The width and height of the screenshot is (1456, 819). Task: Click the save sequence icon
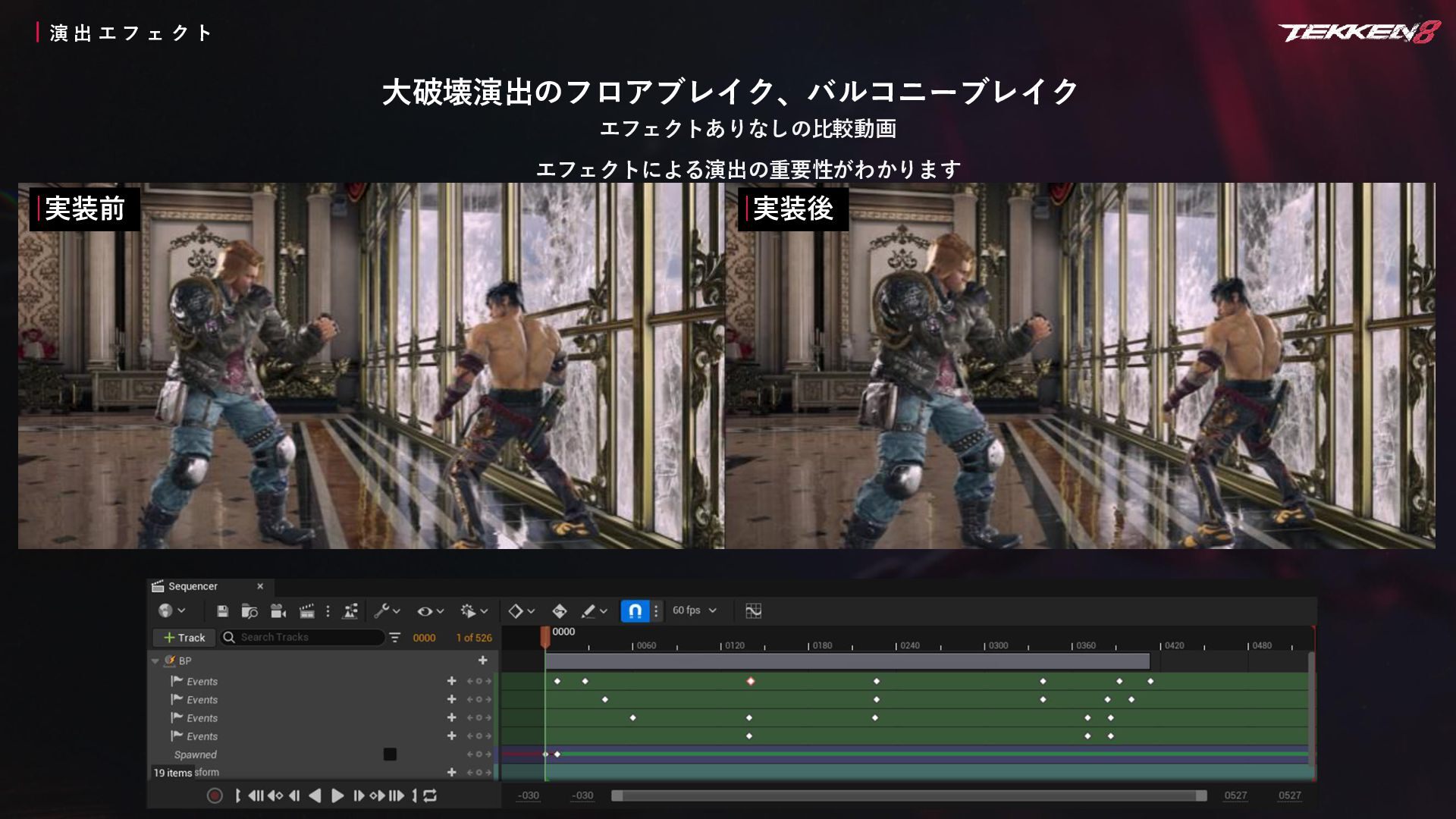point(222,611)
